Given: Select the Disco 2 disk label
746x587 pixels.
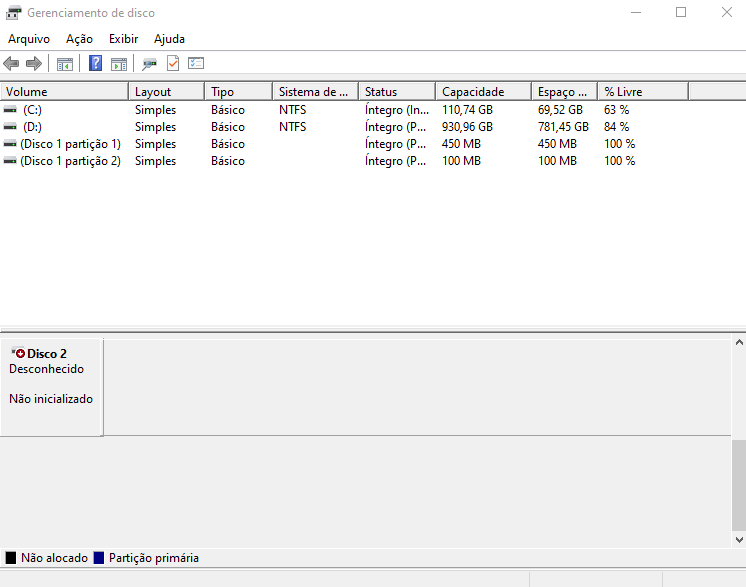Looking at the screenshot, I should point(47,354).
